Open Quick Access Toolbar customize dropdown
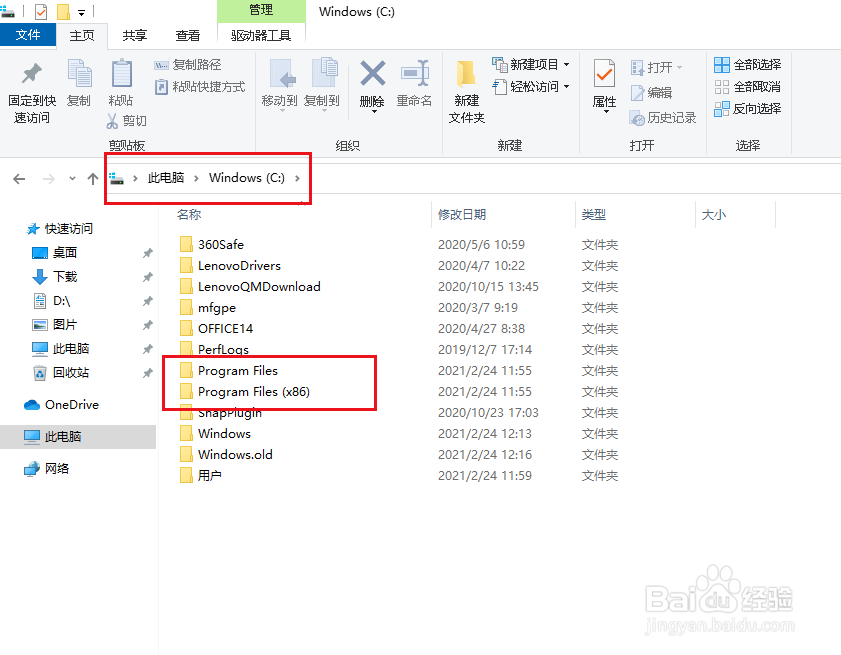 click(x=82, y=12)
